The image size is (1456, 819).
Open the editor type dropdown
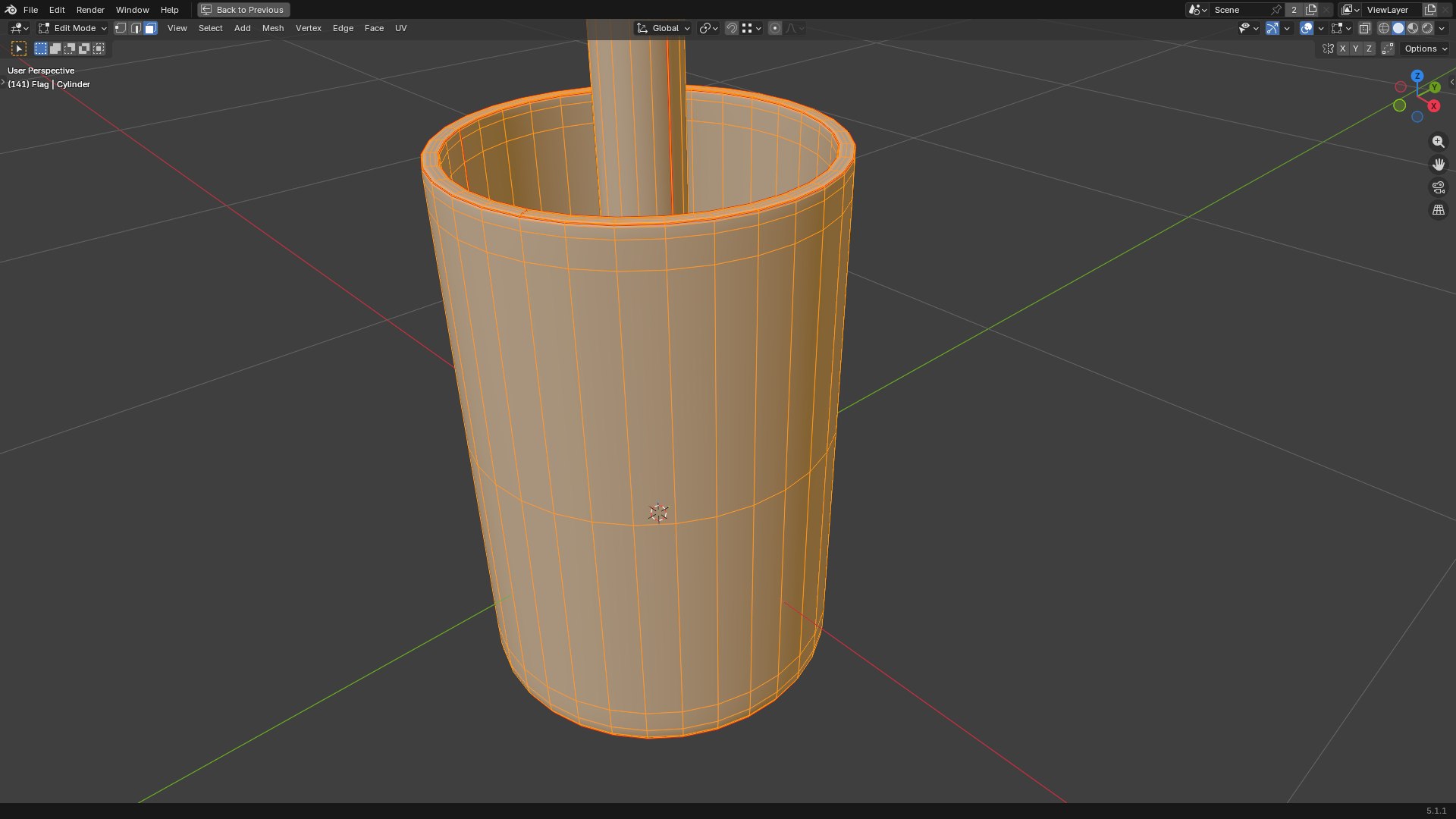tap(19, 28)
